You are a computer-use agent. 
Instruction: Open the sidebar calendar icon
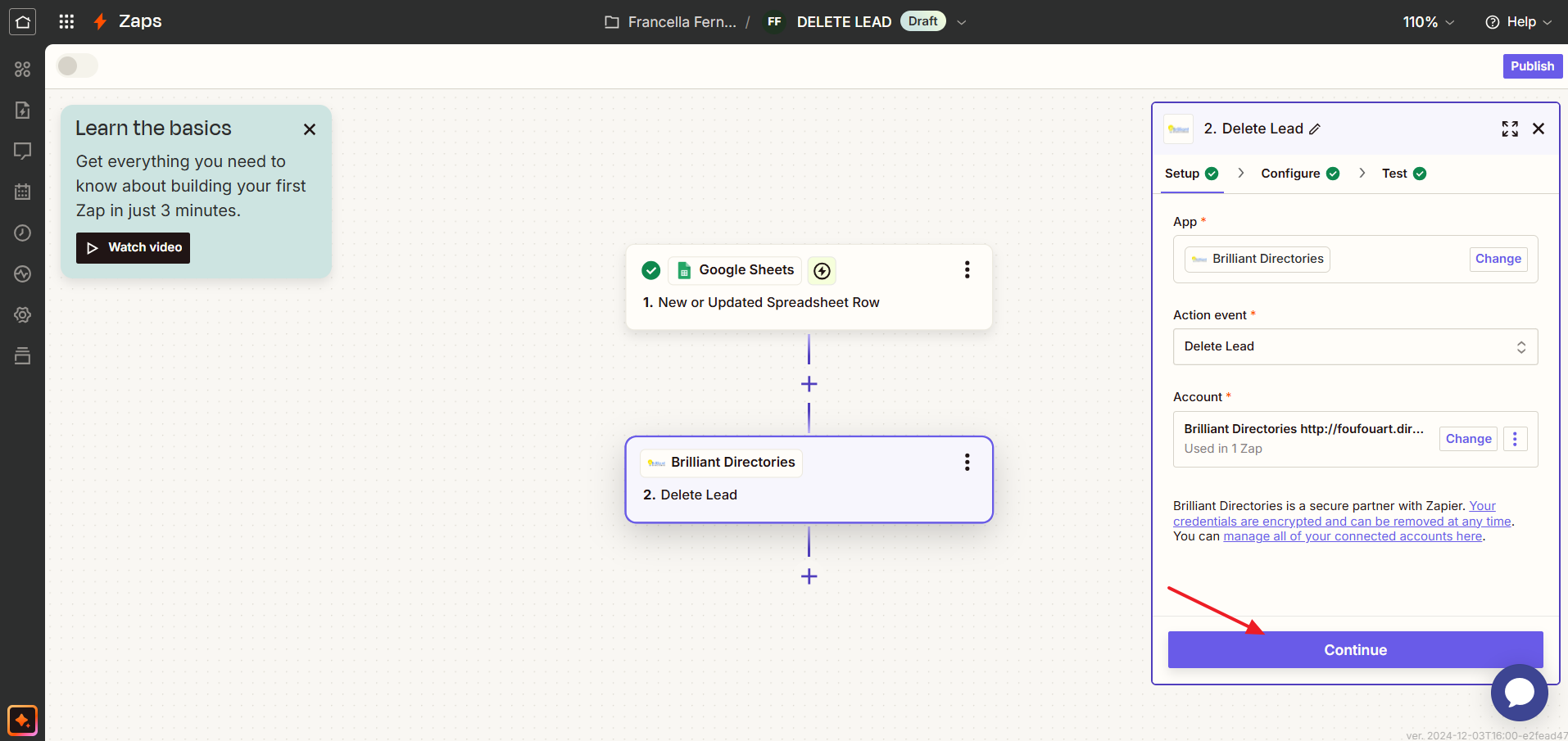coord(22,192)
